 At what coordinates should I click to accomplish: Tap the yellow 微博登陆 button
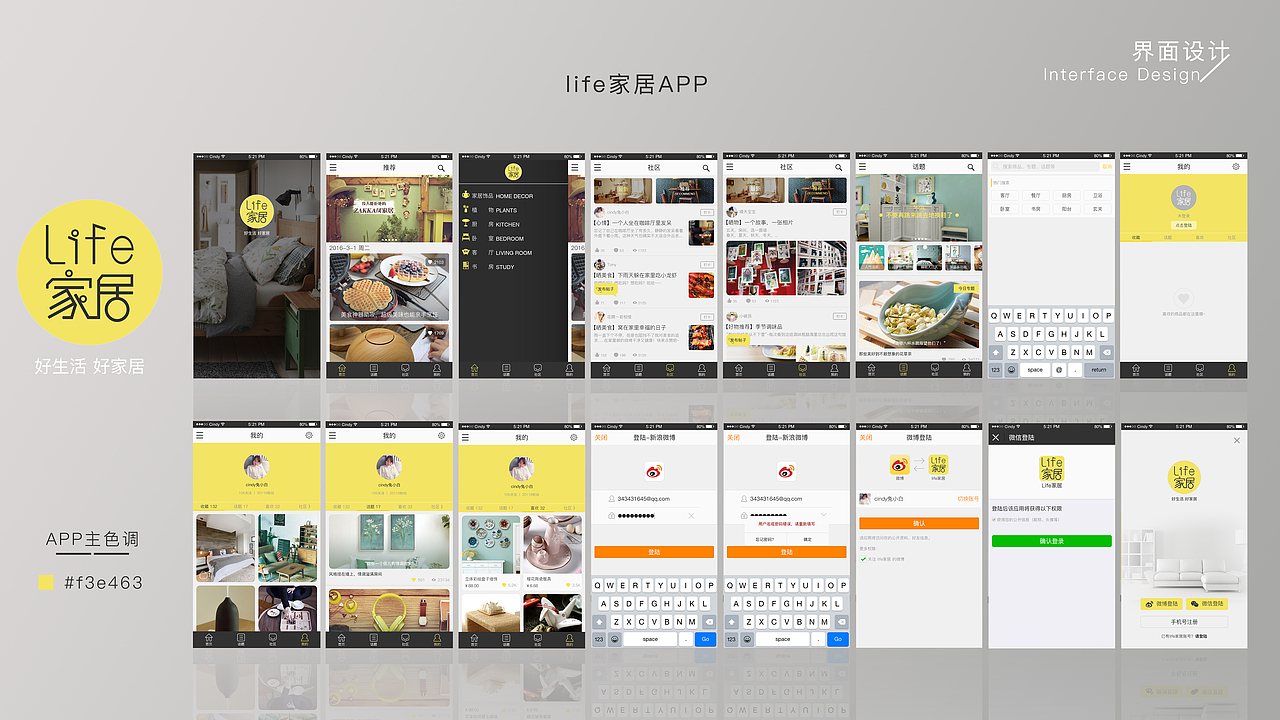click(x=1161, y=604)
